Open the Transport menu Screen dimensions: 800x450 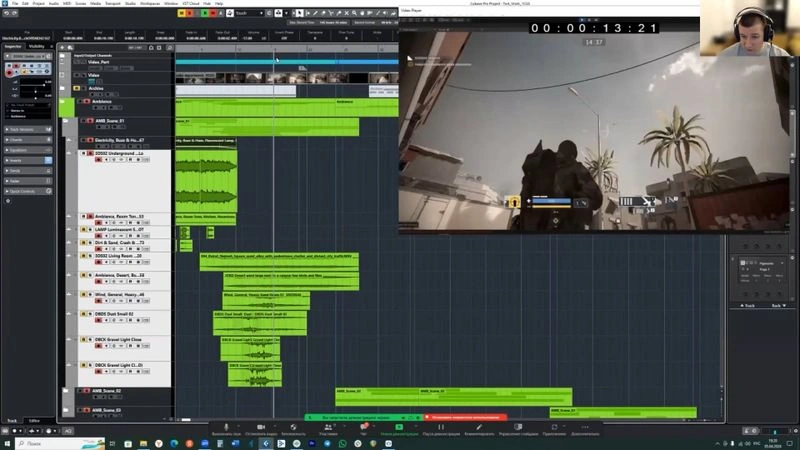point(113,3)
